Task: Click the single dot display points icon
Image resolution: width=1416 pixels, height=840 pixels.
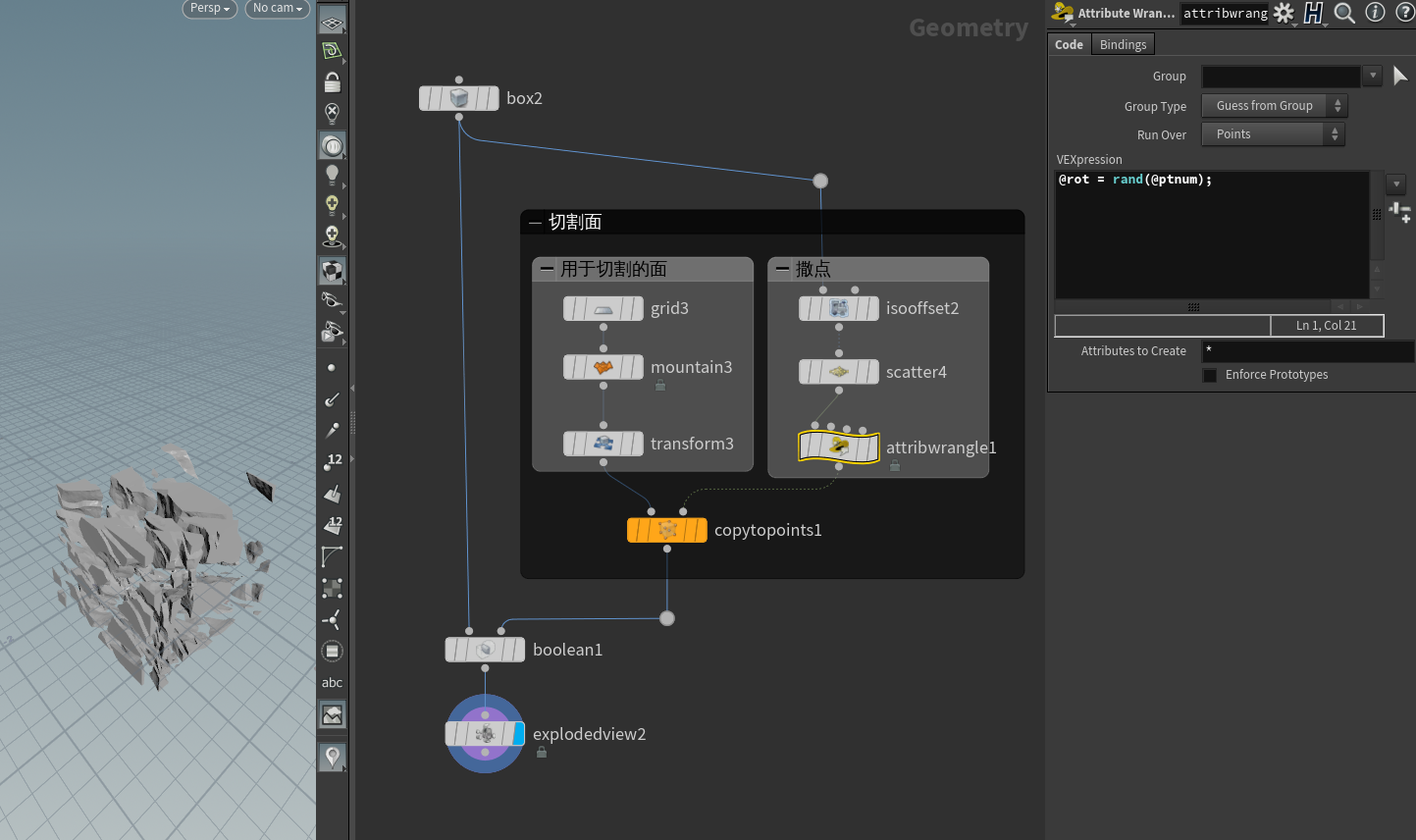Action: [x=332, y=368]
